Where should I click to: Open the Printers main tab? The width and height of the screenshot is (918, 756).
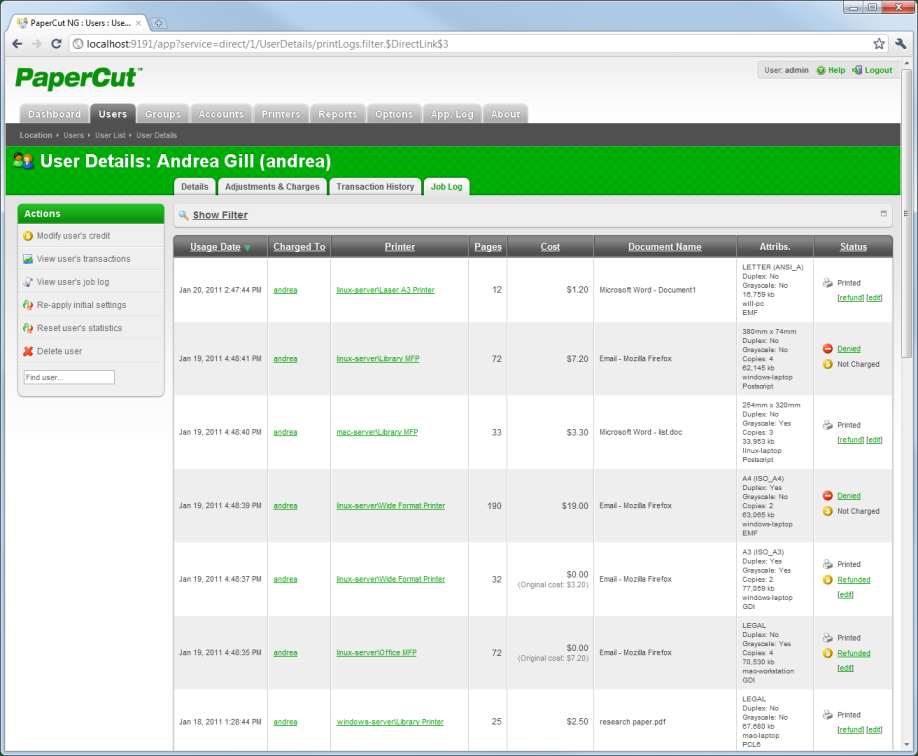[x=281, y=114]
